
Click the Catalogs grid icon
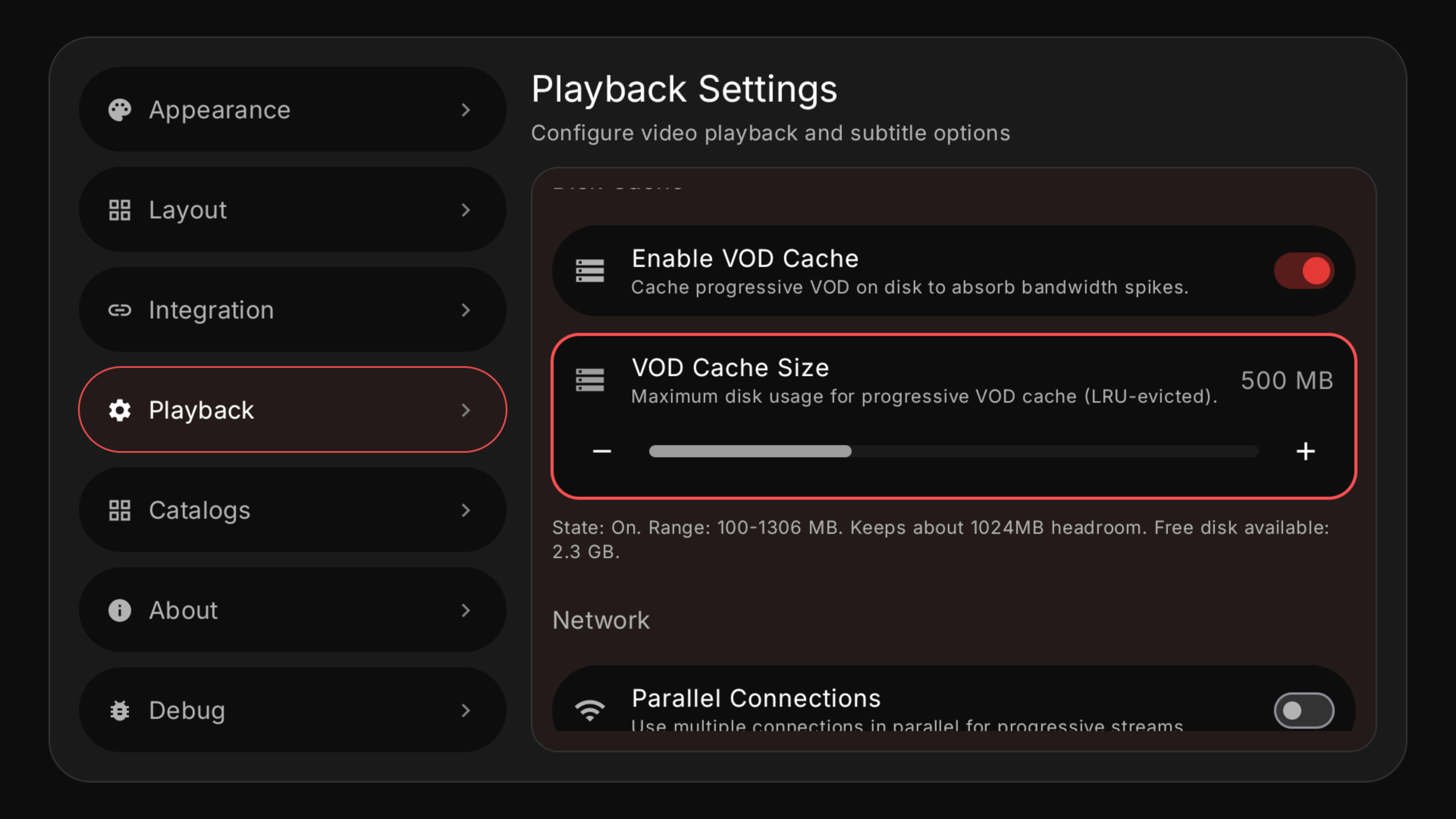point(120,510)
